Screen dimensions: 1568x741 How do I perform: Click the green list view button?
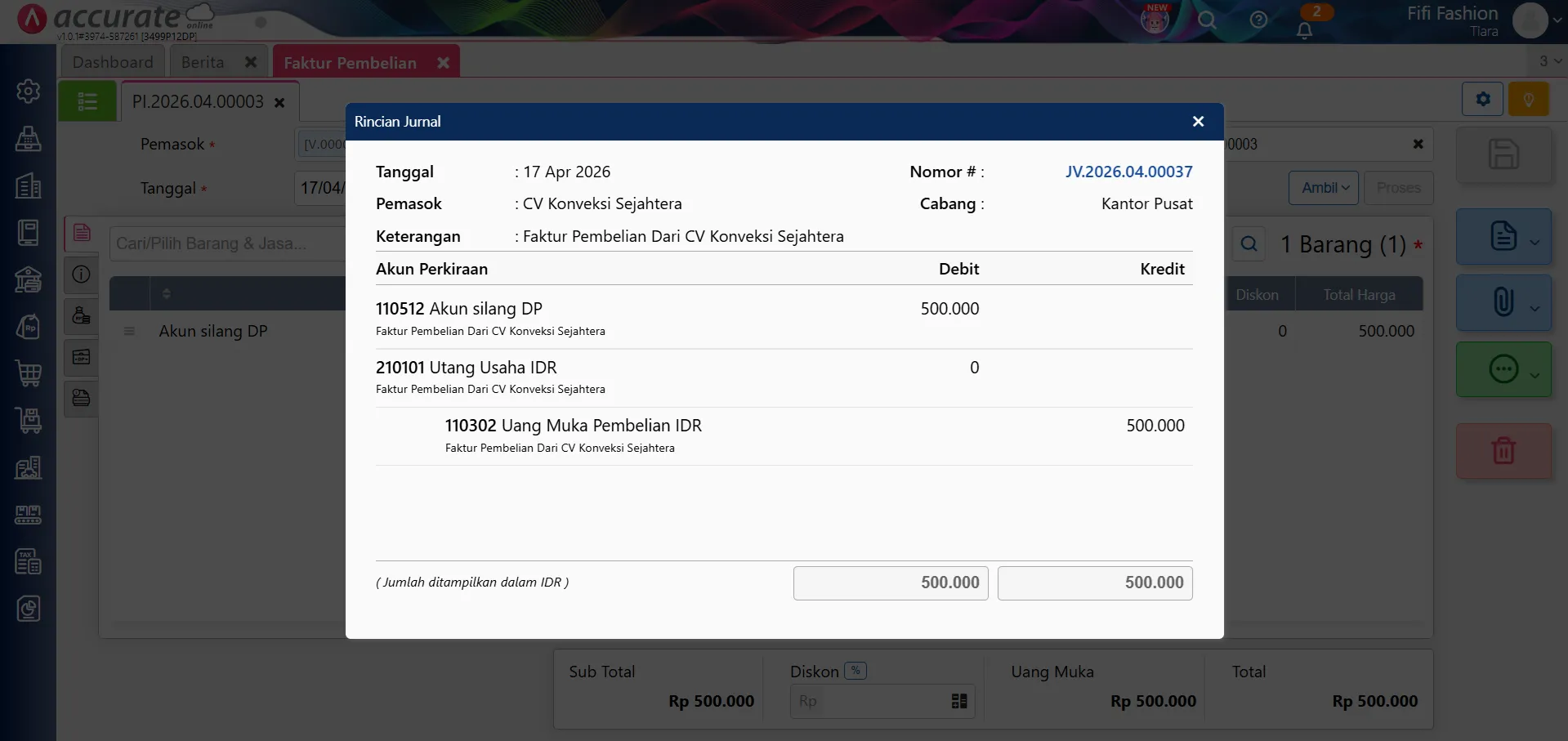pos(87,101)
